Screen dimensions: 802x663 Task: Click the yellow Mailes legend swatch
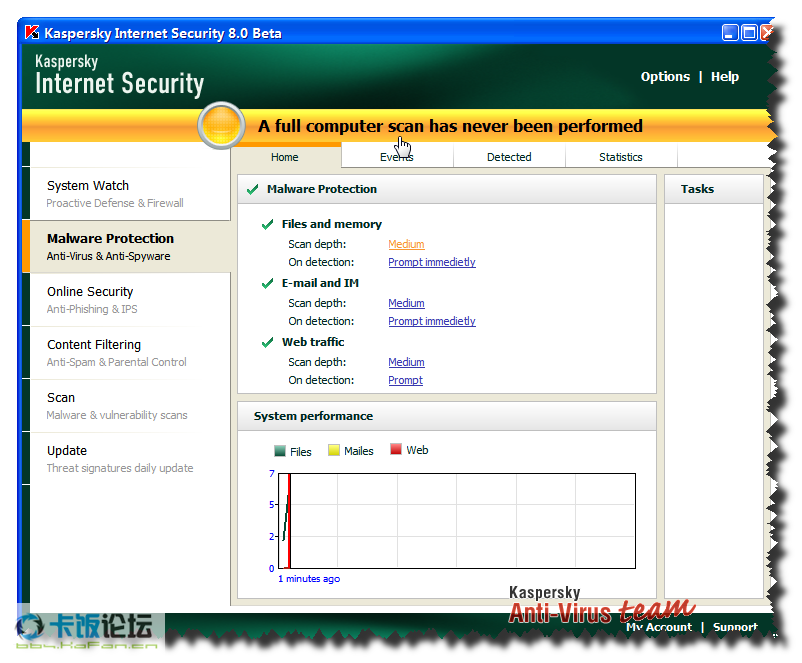[x=333, y=450]
